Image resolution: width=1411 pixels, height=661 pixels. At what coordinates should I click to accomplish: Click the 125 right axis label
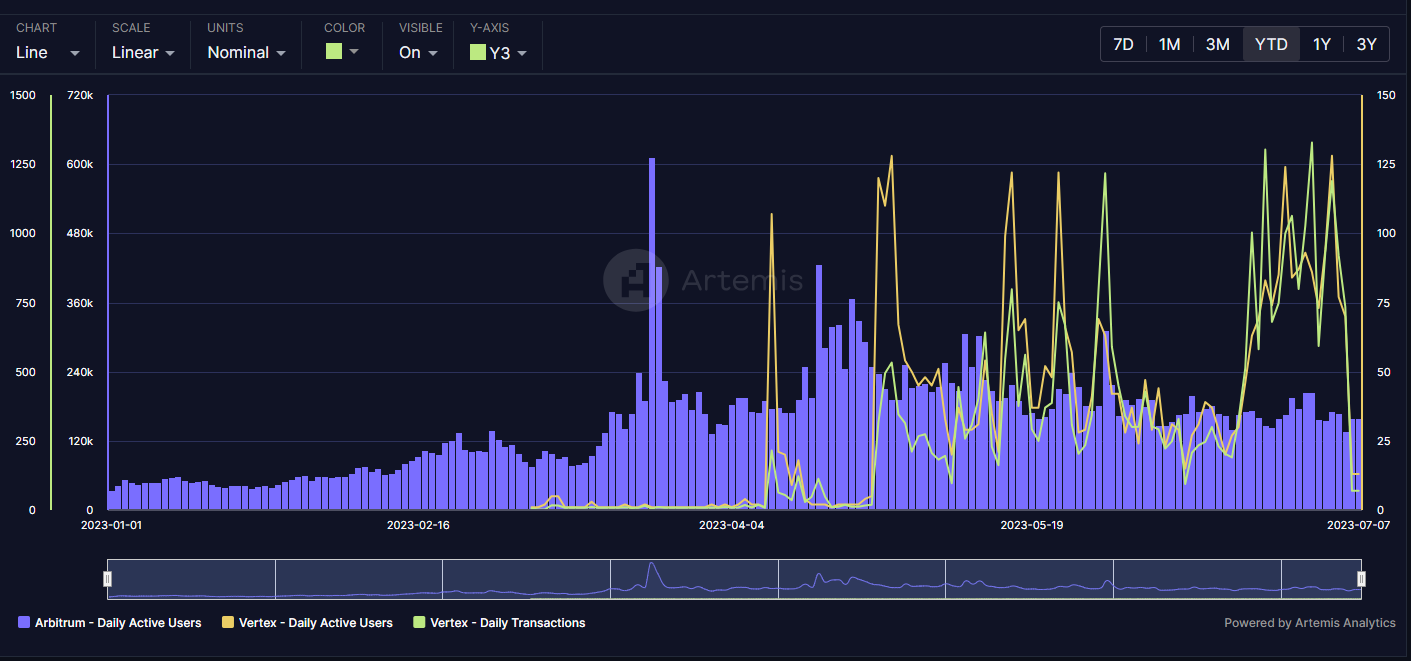pyautogui.click(x=1386, y=164)
